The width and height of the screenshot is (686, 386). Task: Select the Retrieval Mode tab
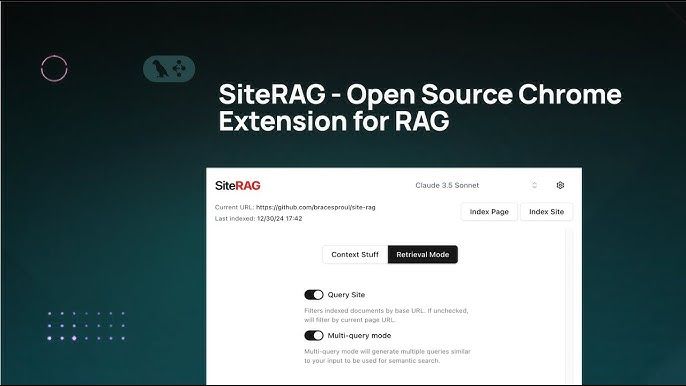coord(423,254)
